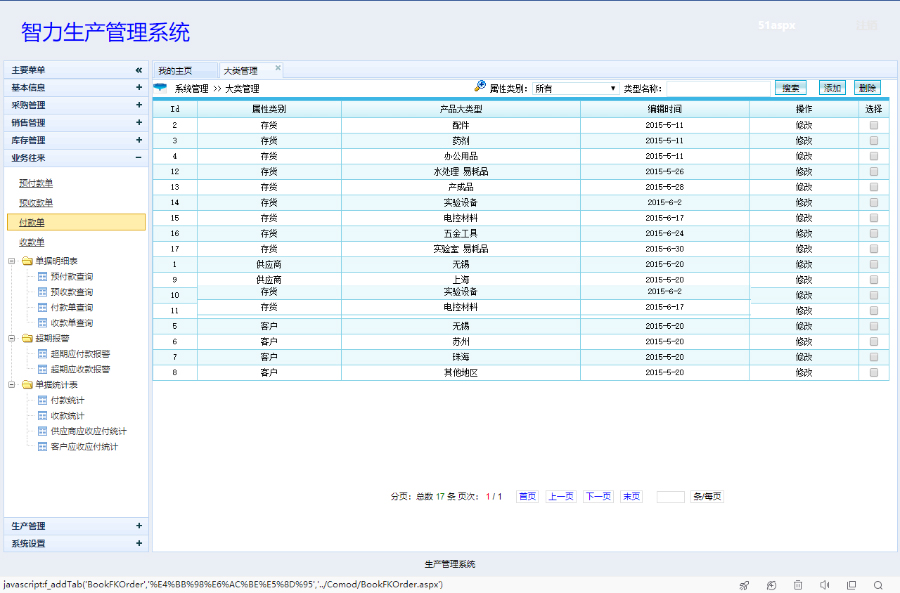Tick the checkbox for row Id 7 珠海
Image resolution: width=900 pixels, height=593 pixels.
[x=874, y=357]
